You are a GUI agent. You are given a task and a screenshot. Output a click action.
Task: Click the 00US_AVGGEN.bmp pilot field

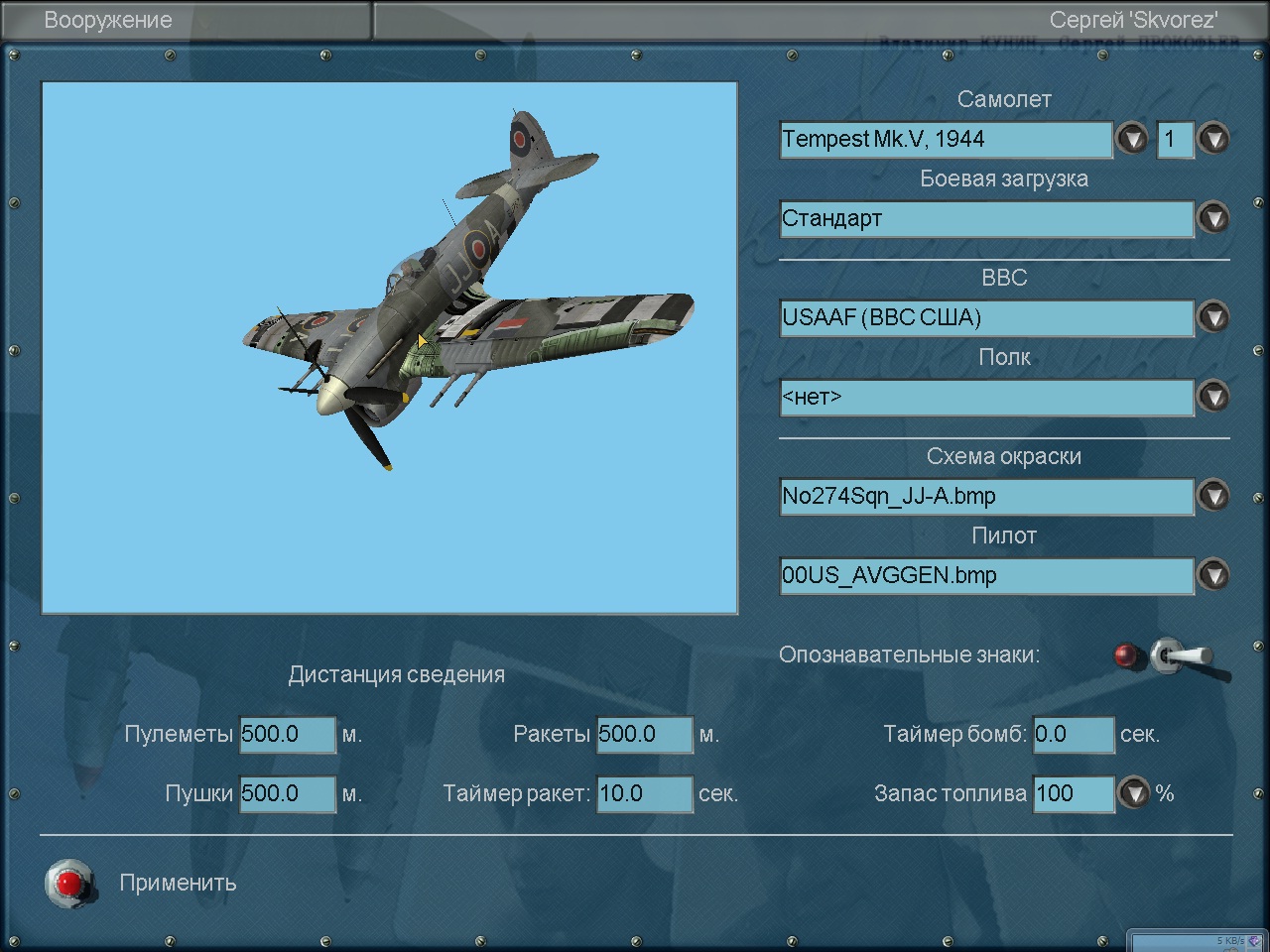click(986, 575)
